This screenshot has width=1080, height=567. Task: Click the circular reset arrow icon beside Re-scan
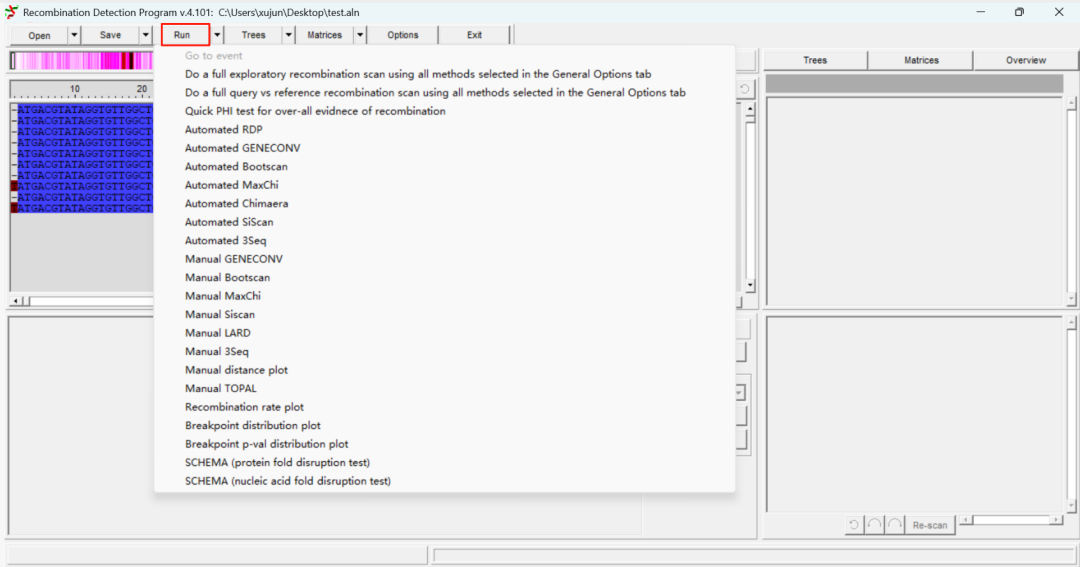coord(853,525)
